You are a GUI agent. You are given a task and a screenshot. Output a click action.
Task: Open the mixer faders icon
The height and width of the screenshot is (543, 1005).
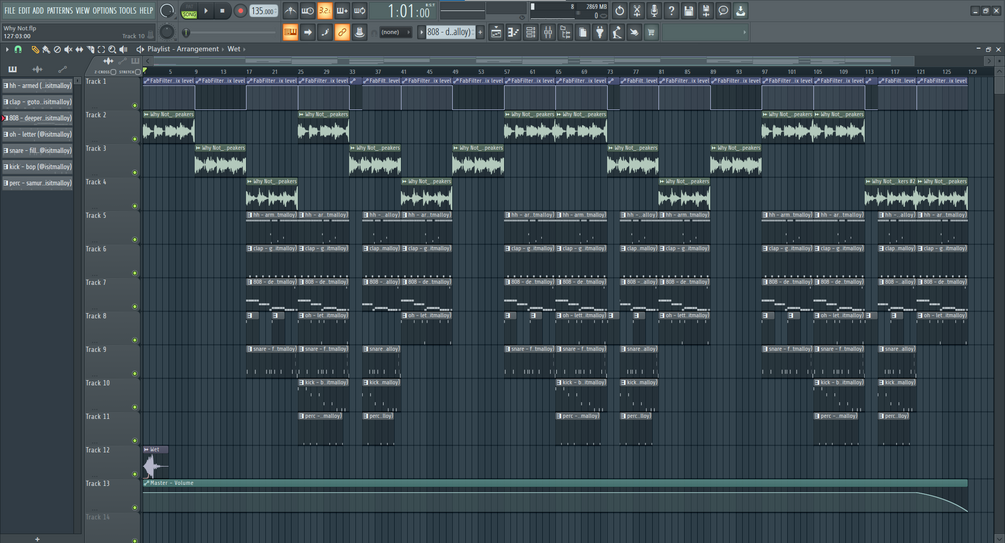point(548,32)
